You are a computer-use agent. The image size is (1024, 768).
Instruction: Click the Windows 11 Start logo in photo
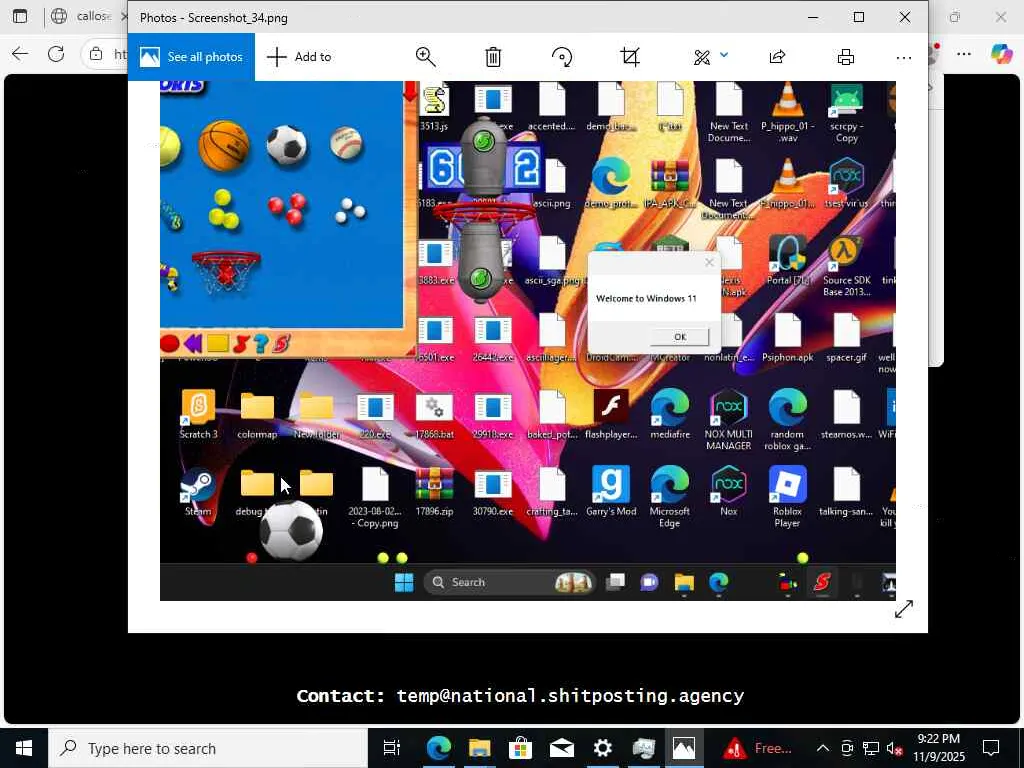(x=404, y=582)
